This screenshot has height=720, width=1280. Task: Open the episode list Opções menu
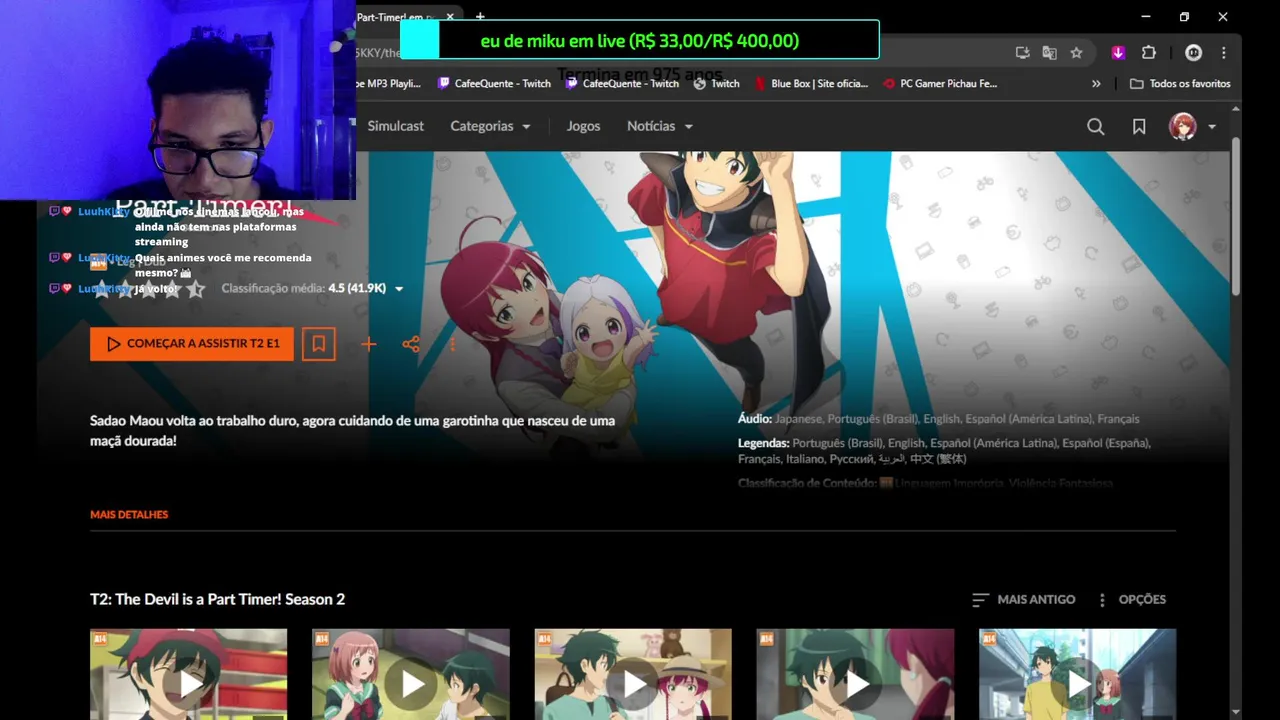tap(1131, 599)
